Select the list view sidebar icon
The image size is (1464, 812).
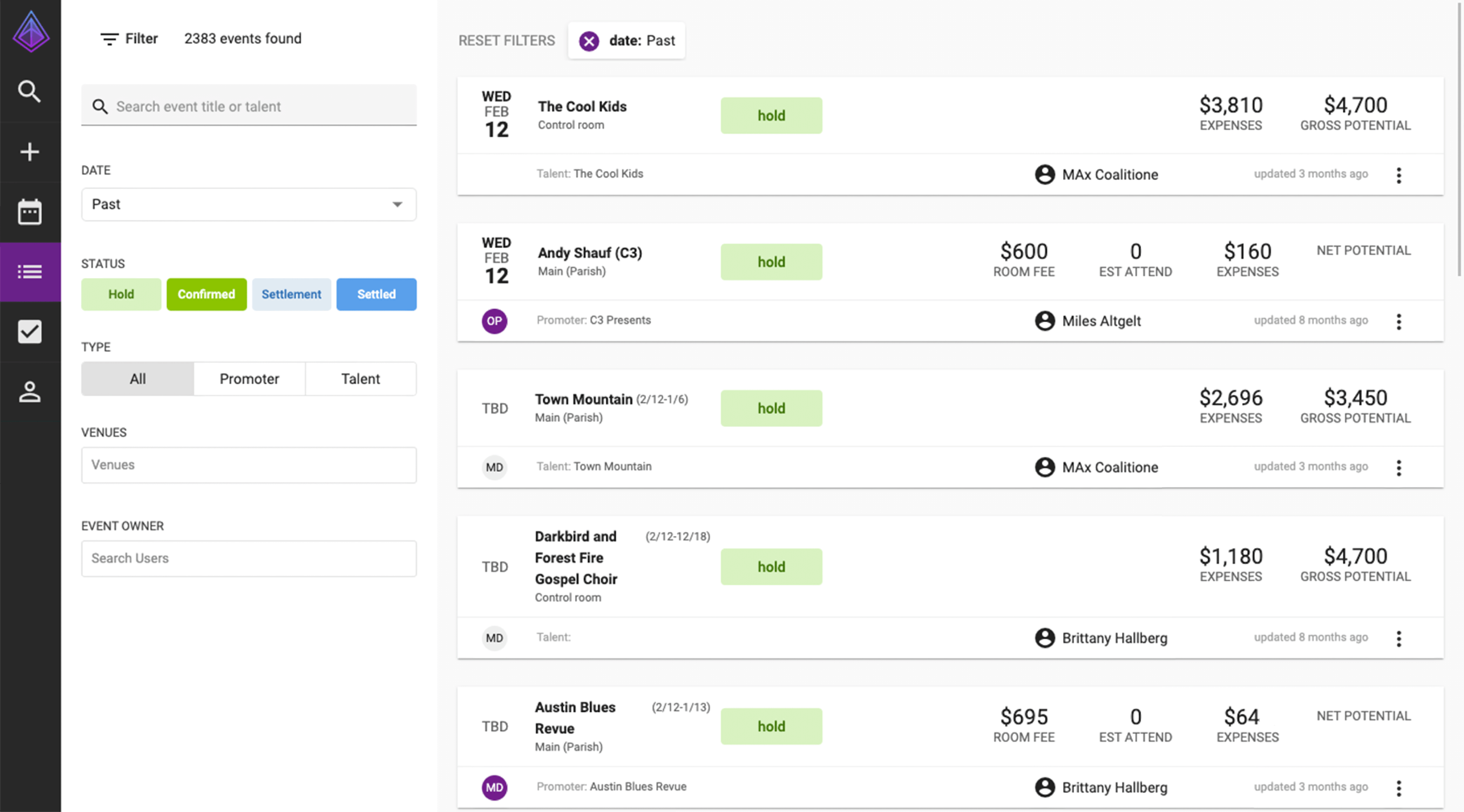tap(30, 272)
